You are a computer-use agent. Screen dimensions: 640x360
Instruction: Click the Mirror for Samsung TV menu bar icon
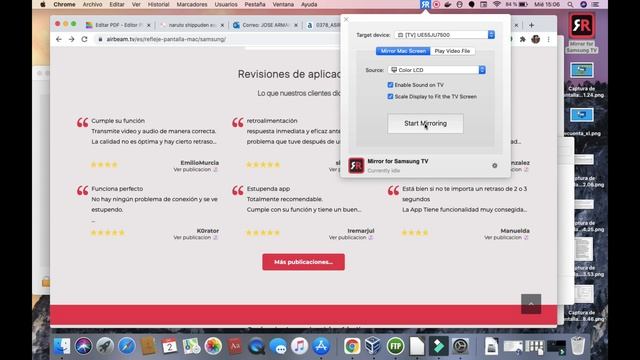click(x=425, y=4)
